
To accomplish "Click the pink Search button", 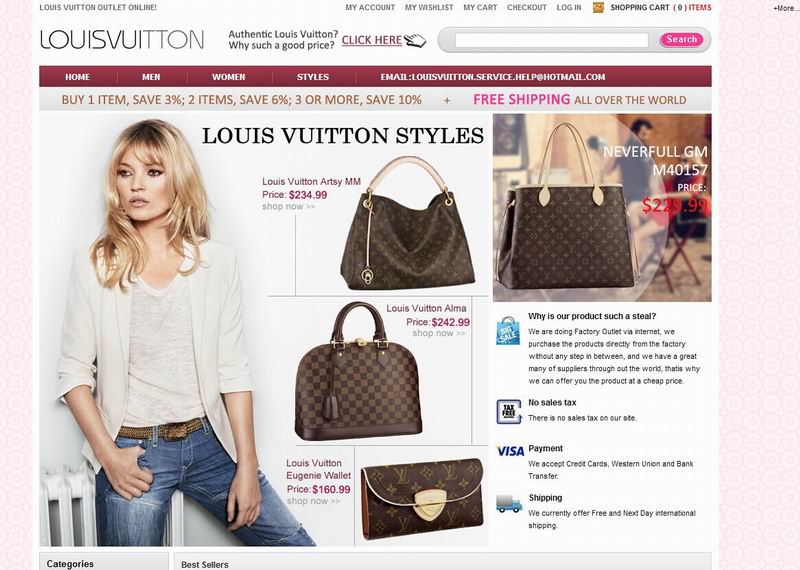I will (x=681, y=39).
